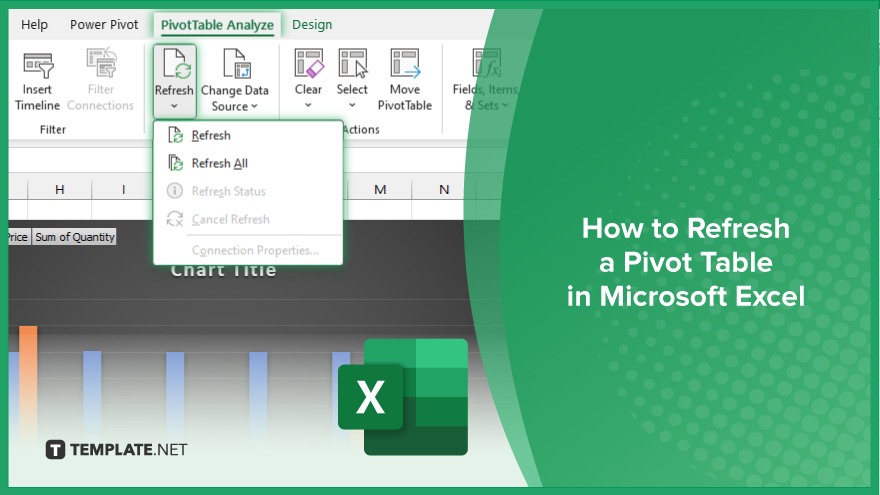880x495 pixels.
Task: Switch to the Design tab
Action: [312, 25]
